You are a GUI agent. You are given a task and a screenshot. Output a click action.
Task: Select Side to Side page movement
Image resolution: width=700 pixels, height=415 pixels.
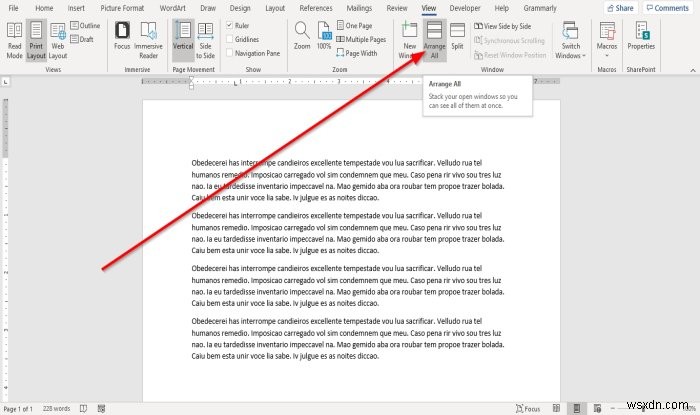[x=205, y=41]
